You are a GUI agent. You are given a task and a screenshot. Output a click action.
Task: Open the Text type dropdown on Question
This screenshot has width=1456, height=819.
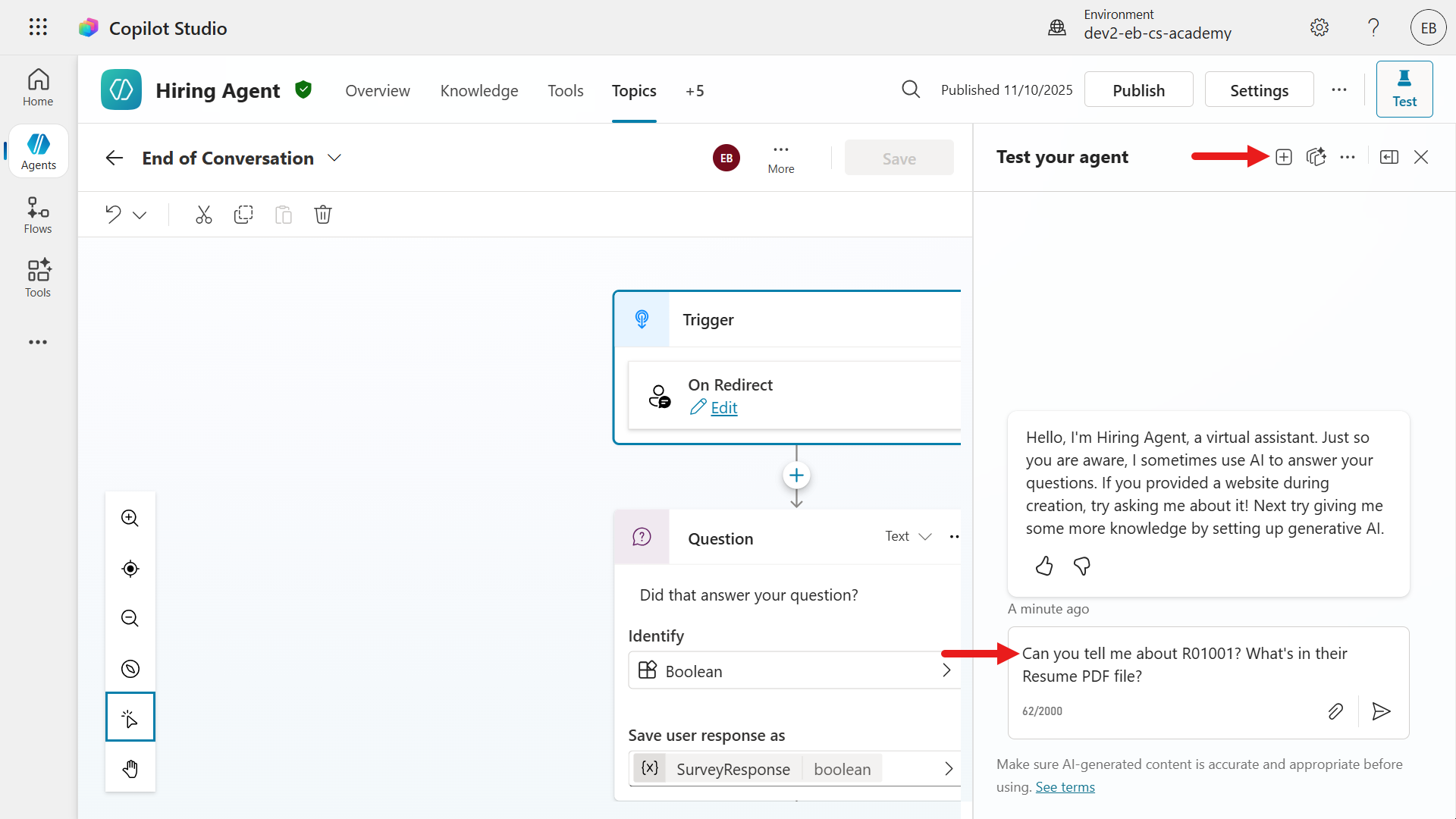[908, 536]
